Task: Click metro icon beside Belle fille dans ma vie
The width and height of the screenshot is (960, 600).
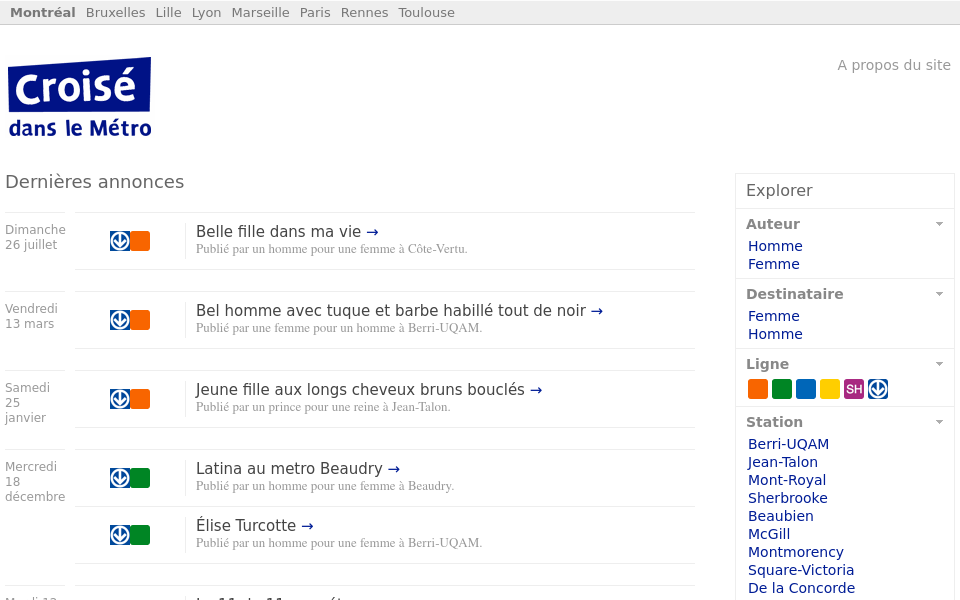Action: tap(120, 241)
